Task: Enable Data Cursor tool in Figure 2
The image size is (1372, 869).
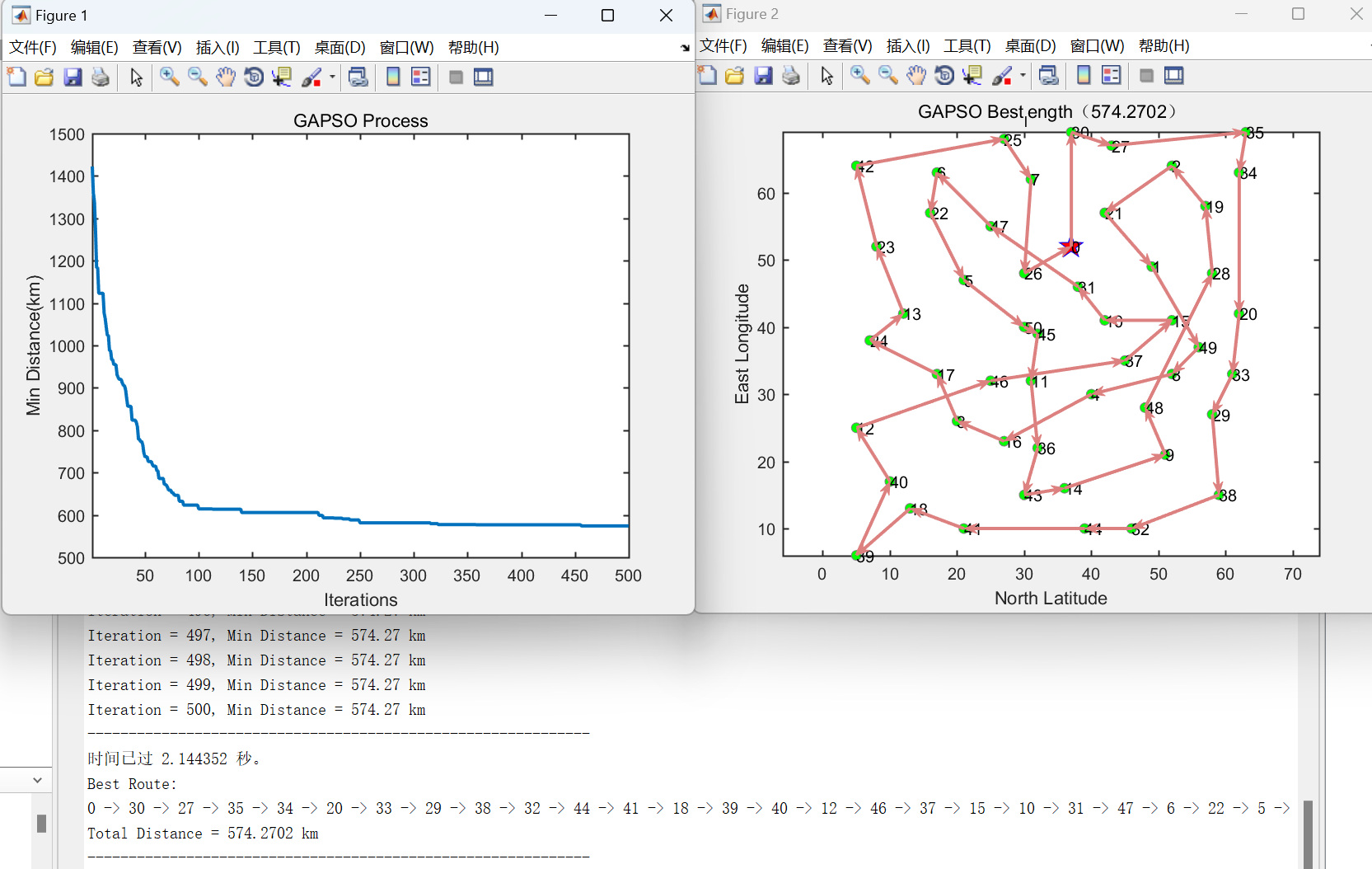Action: (972, 76)
